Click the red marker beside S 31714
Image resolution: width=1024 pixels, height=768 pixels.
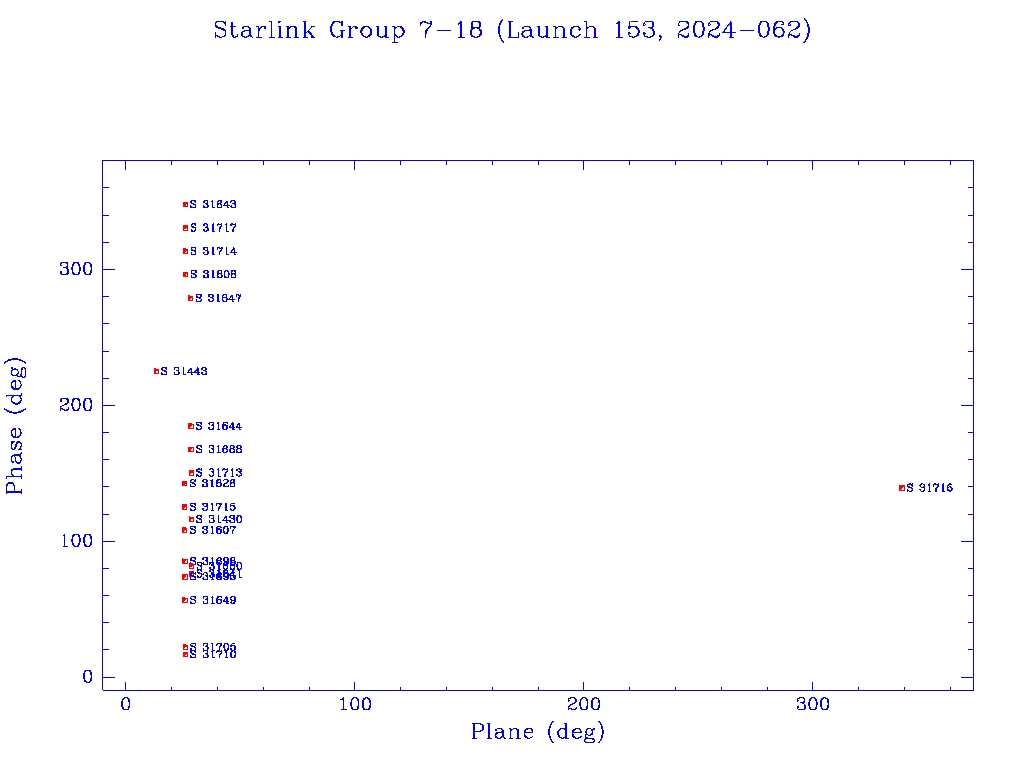tap(185, 251)
